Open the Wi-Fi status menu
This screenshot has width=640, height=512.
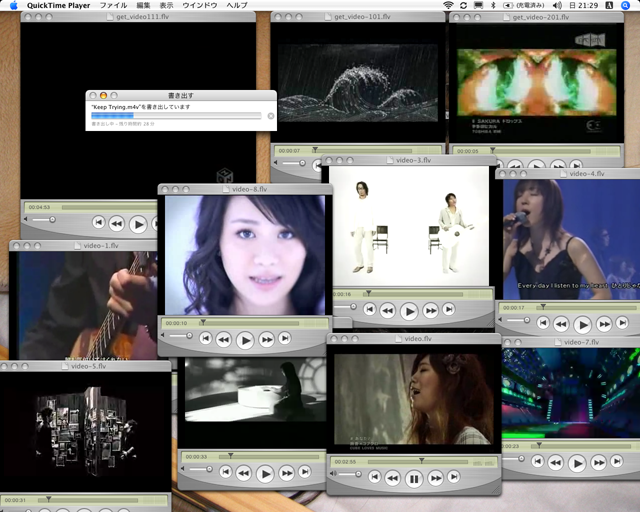pos(448,5)
